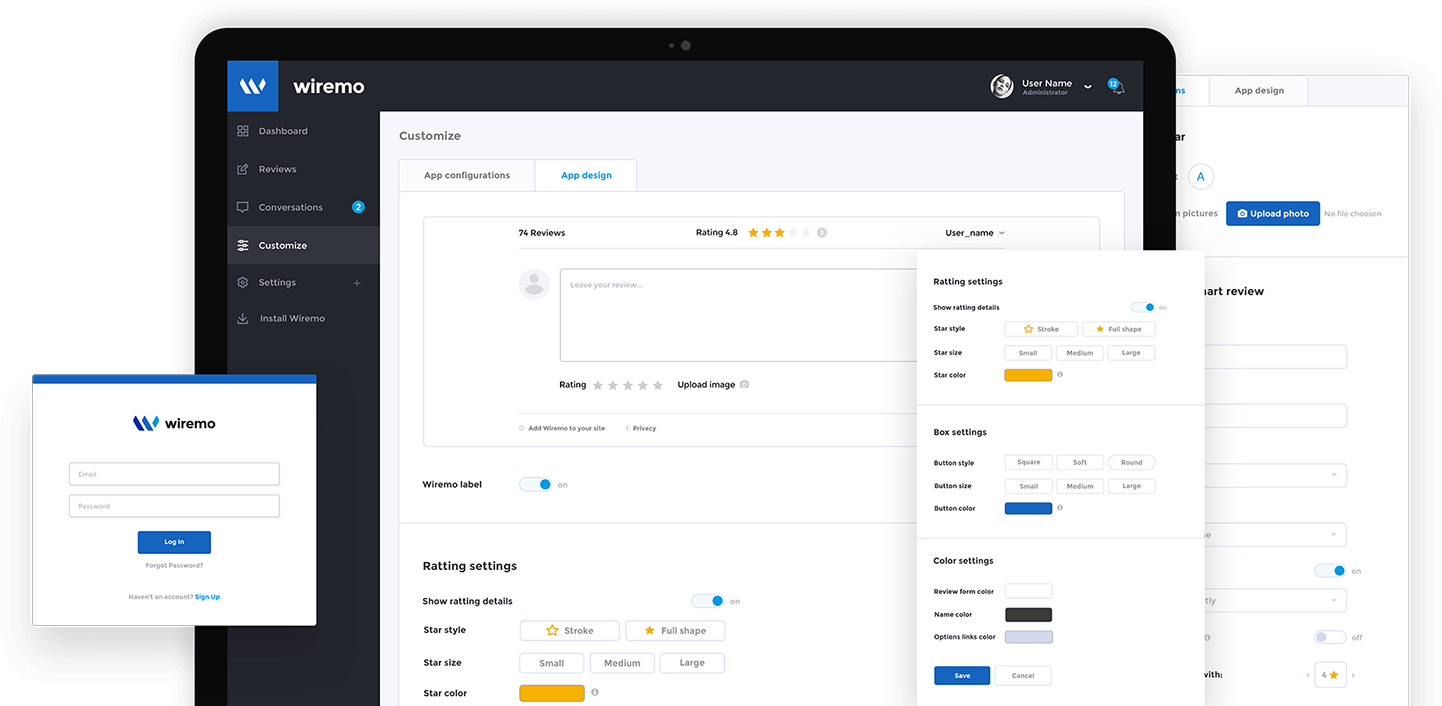This screenshot has height=706, width=1442.
Task: Toggle Show ratting details in main window
Action: (708, 601)
